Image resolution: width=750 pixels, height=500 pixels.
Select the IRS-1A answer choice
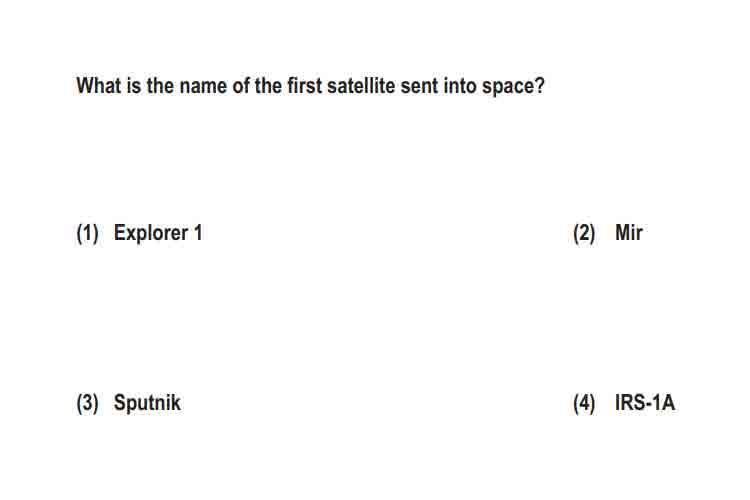point(645,402)
